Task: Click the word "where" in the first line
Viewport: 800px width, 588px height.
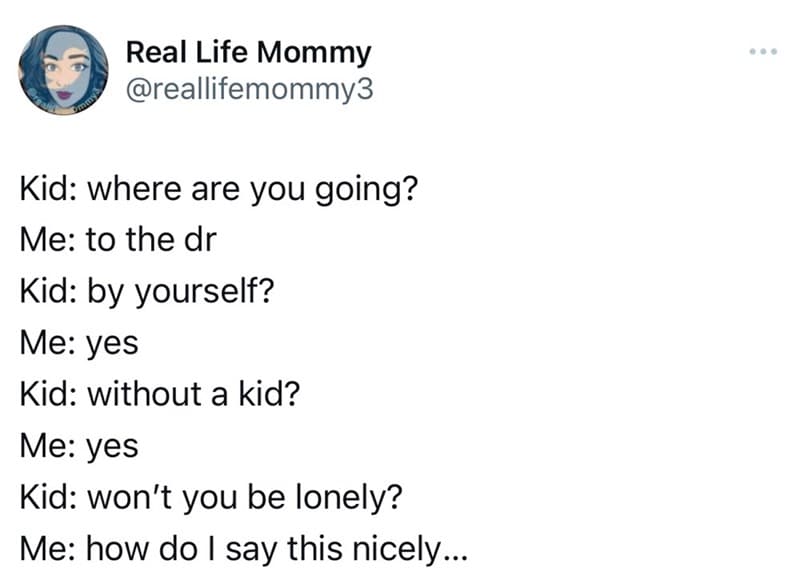Action: coord(135,188)
